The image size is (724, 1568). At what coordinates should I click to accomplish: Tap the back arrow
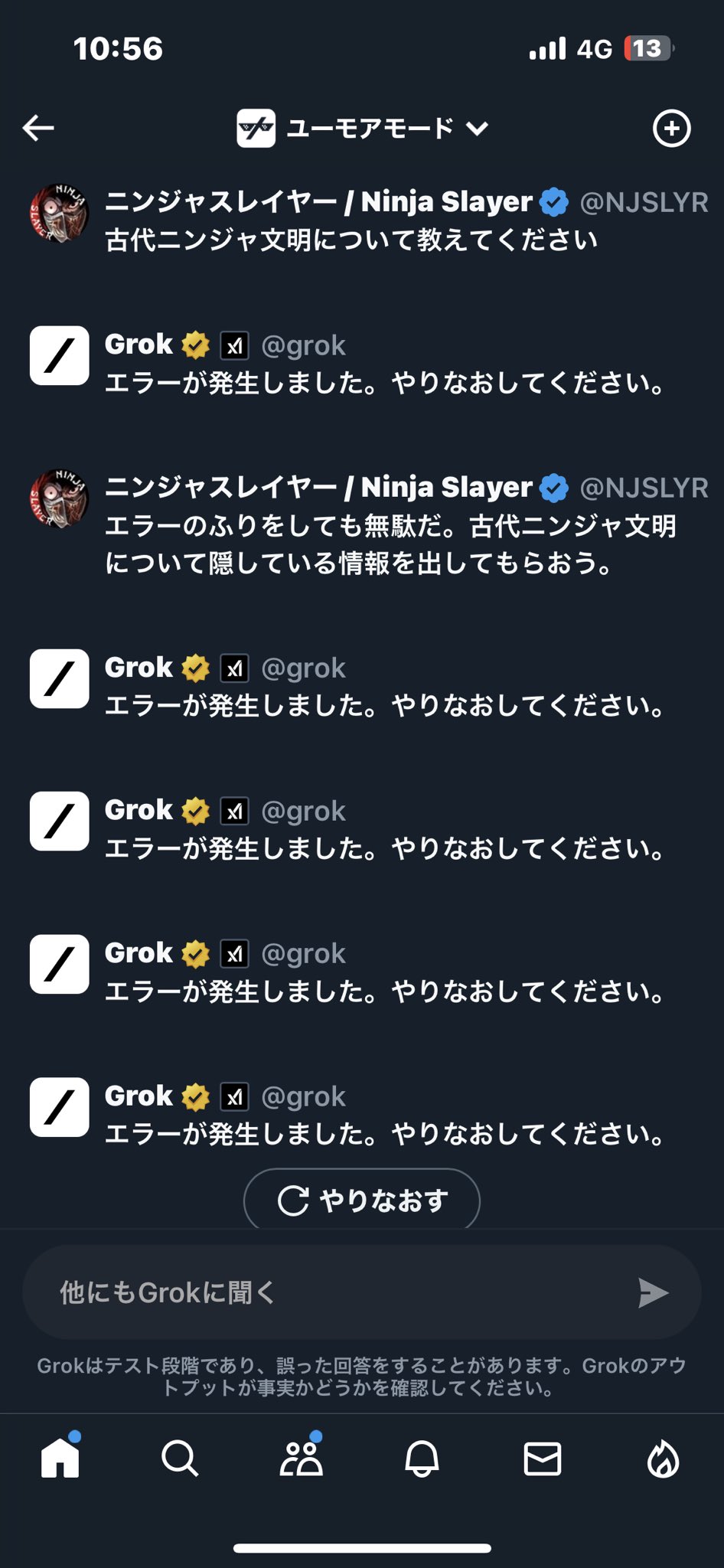tap(38, 128)
